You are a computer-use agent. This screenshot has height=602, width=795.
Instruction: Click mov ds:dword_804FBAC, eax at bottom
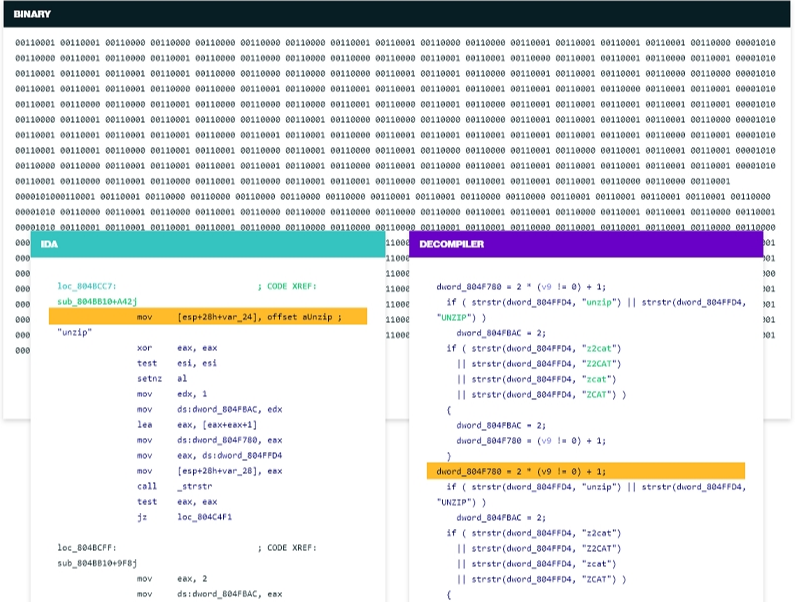[x=210, y=594]
